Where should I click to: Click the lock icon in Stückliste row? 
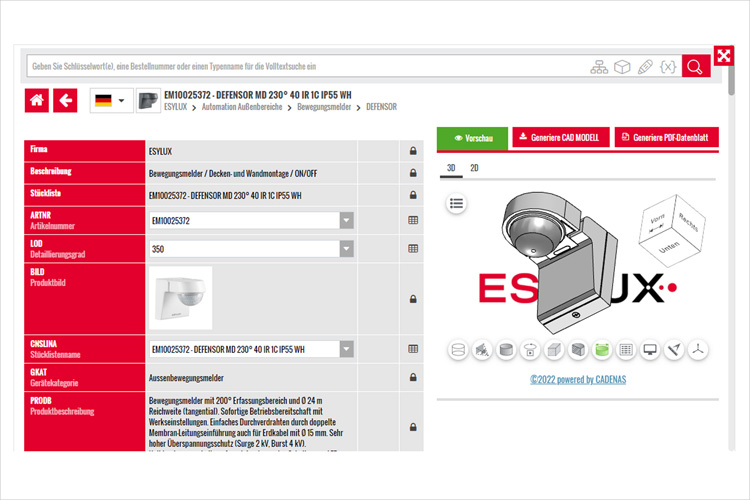(x=413, y=195)
